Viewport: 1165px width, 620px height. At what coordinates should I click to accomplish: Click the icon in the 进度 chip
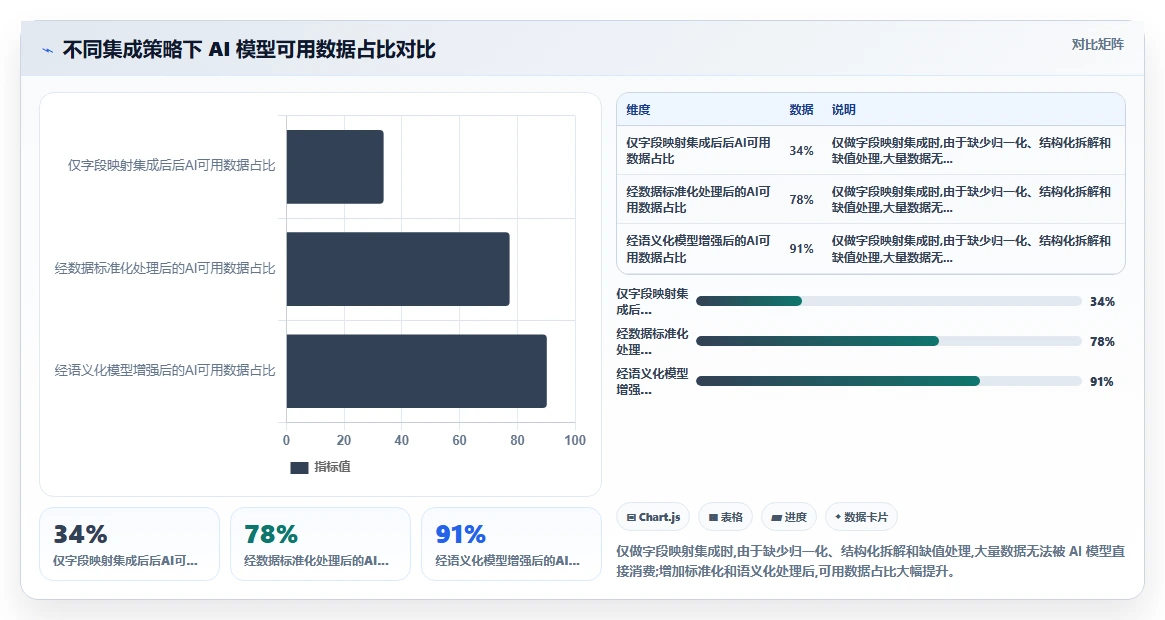[776, 517]
